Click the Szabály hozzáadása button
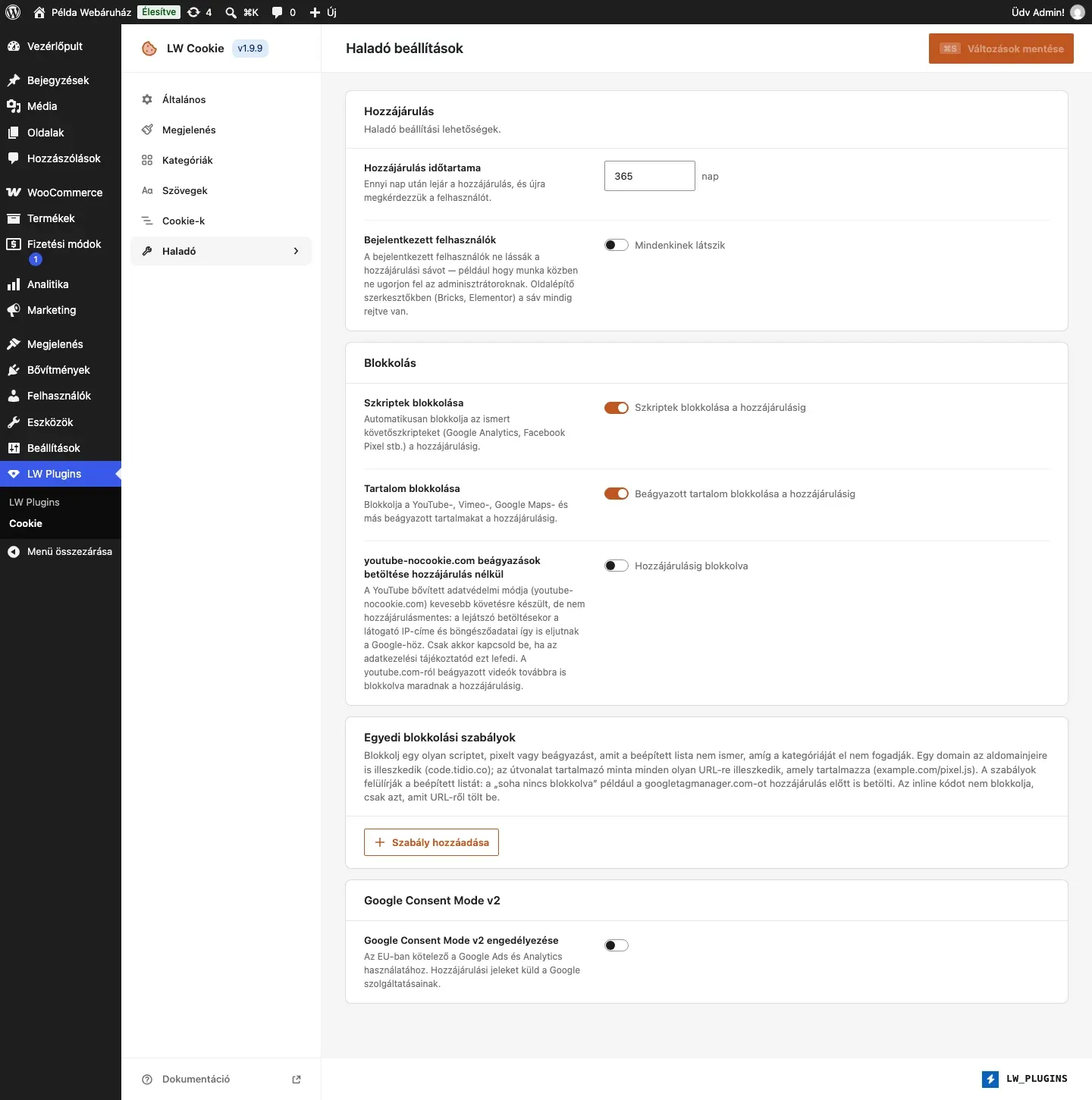 431,842
